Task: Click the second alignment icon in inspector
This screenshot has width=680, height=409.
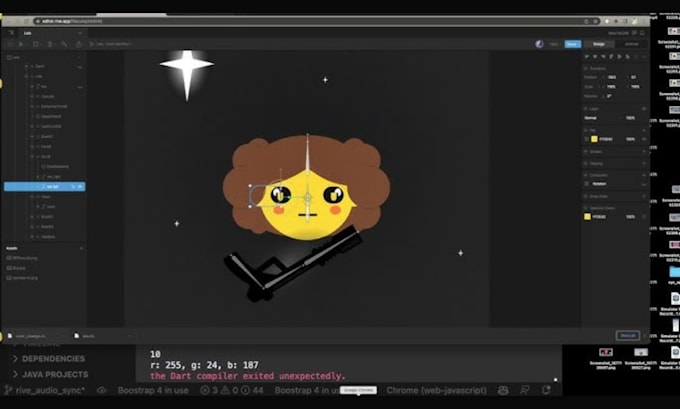Action: (595, 57)
